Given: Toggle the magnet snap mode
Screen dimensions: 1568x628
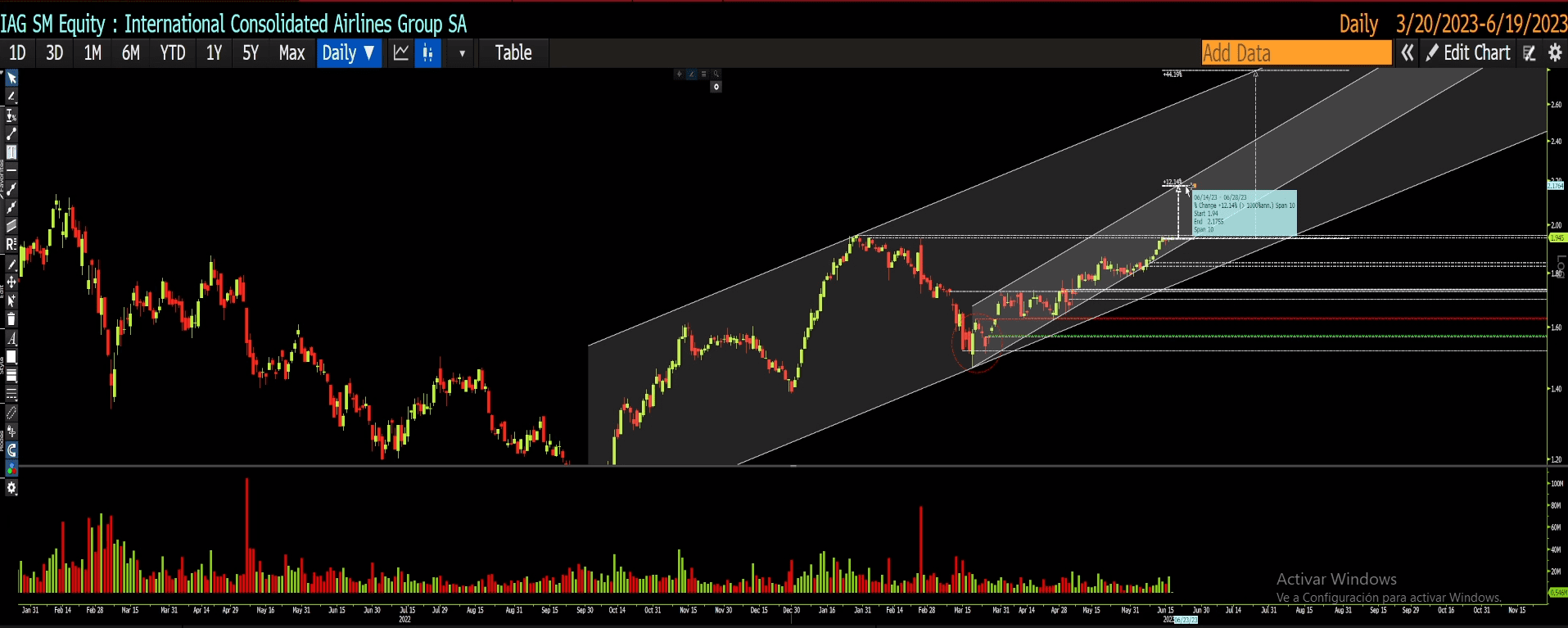Looking at the screenshot, I should point(11,450).
